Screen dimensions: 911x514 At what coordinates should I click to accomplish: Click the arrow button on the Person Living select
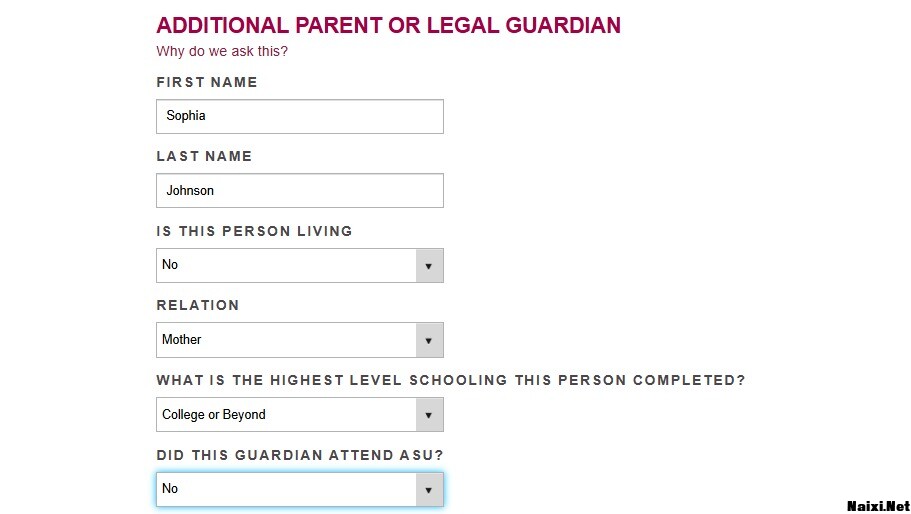click(429, 266)
